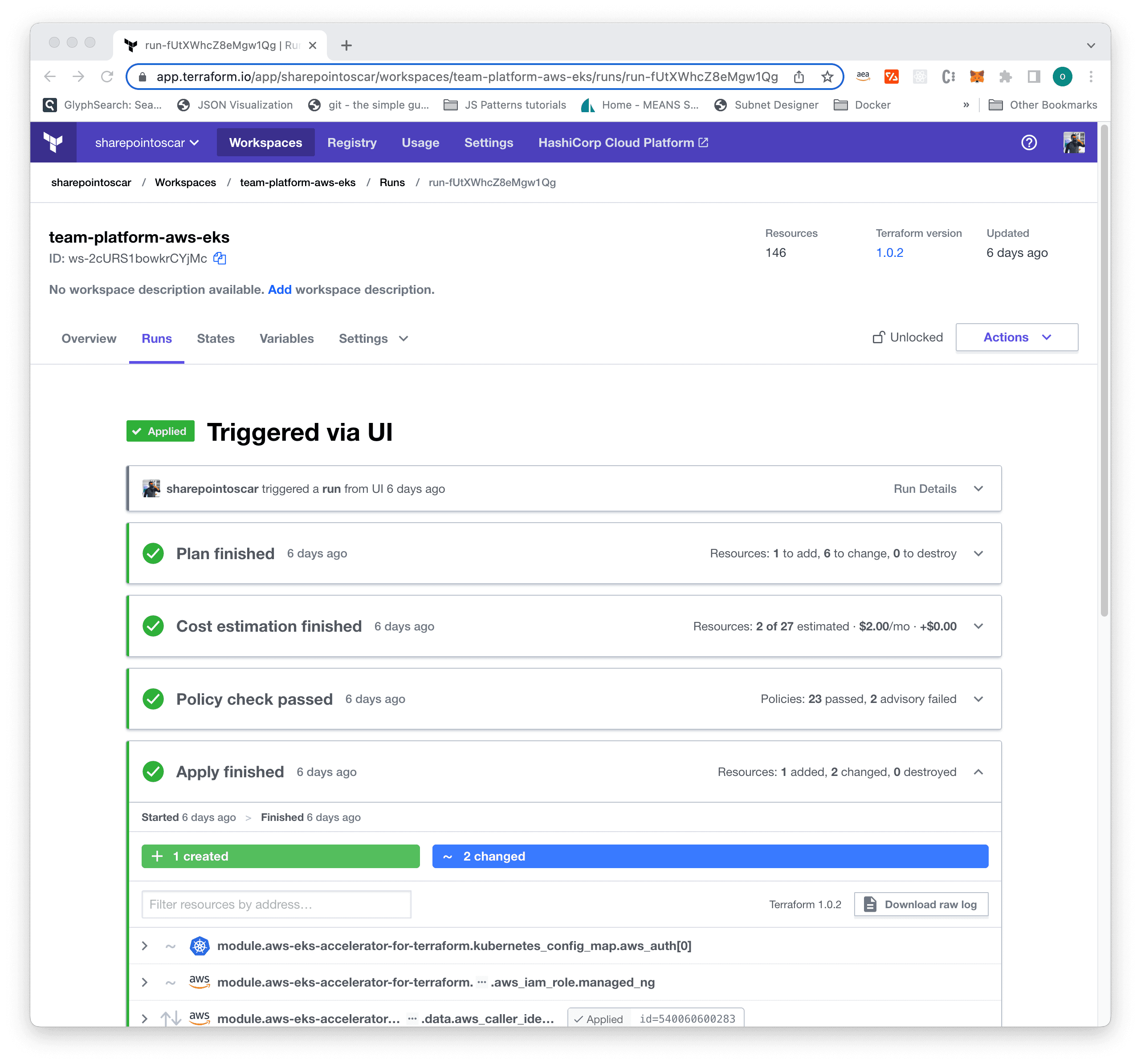Open the help question mark icon
This screenshot has width=1141, height=1064.
(1028, 142)
